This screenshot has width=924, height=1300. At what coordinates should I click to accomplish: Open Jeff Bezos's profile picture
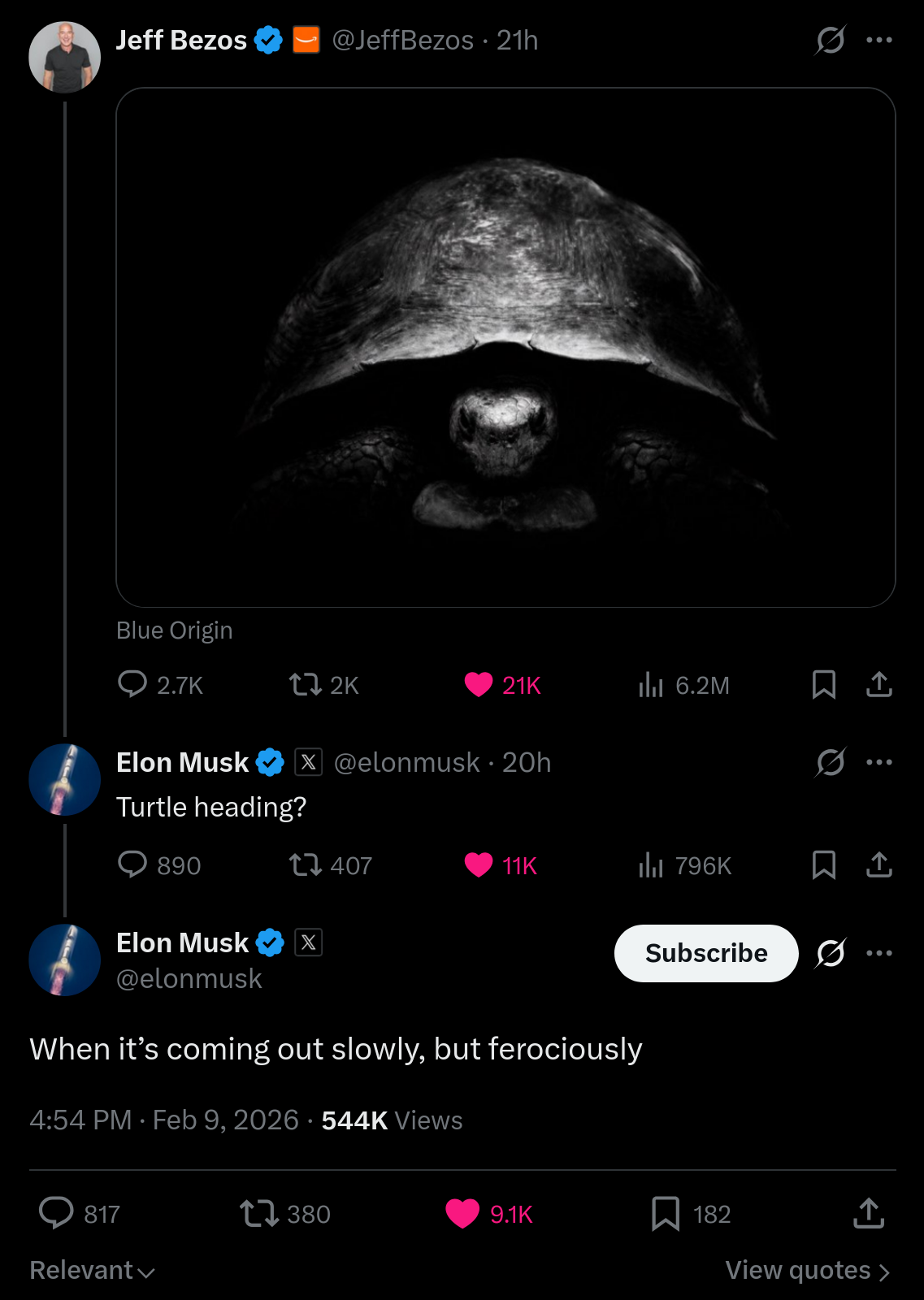coord(64,57)
